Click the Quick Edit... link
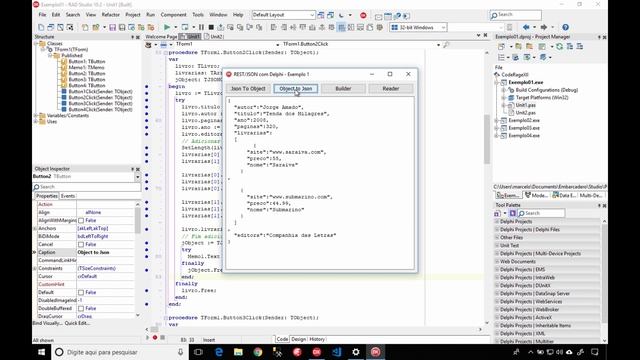 click(x=77, y=323)
